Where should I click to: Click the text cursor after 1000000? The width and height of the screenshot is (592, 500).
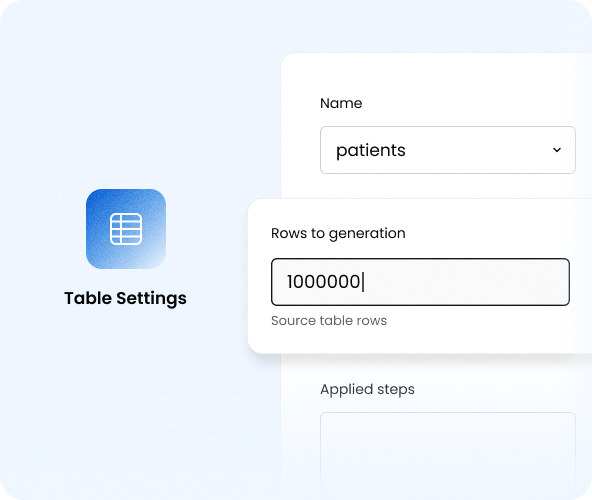click(x=363, y=282)
